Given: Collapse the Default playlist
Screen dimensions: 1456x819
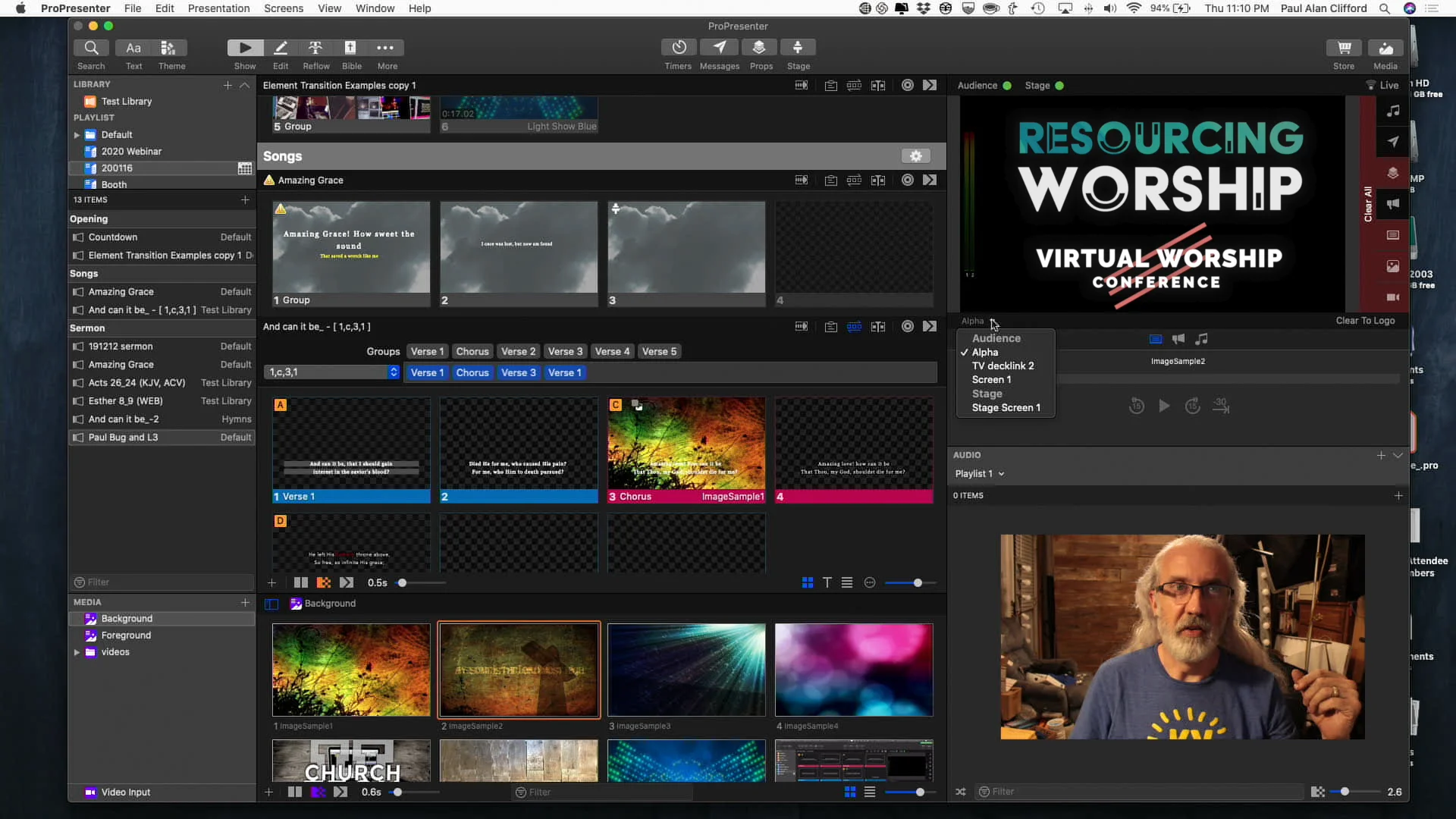Looking at the screenshot, I should (77, 134).
